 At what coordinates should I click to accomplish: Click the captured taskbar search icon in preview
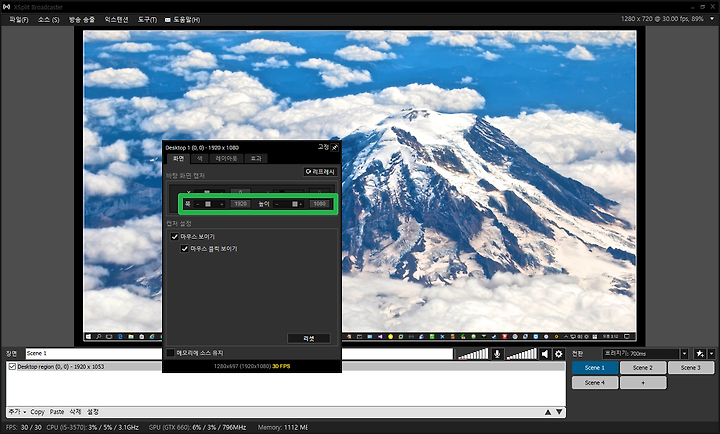[98, 337]
